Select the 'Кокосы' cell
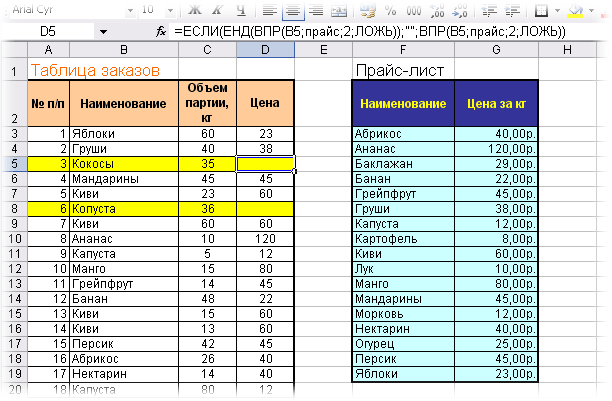The image size is (612, 401). tap(124, 164)
